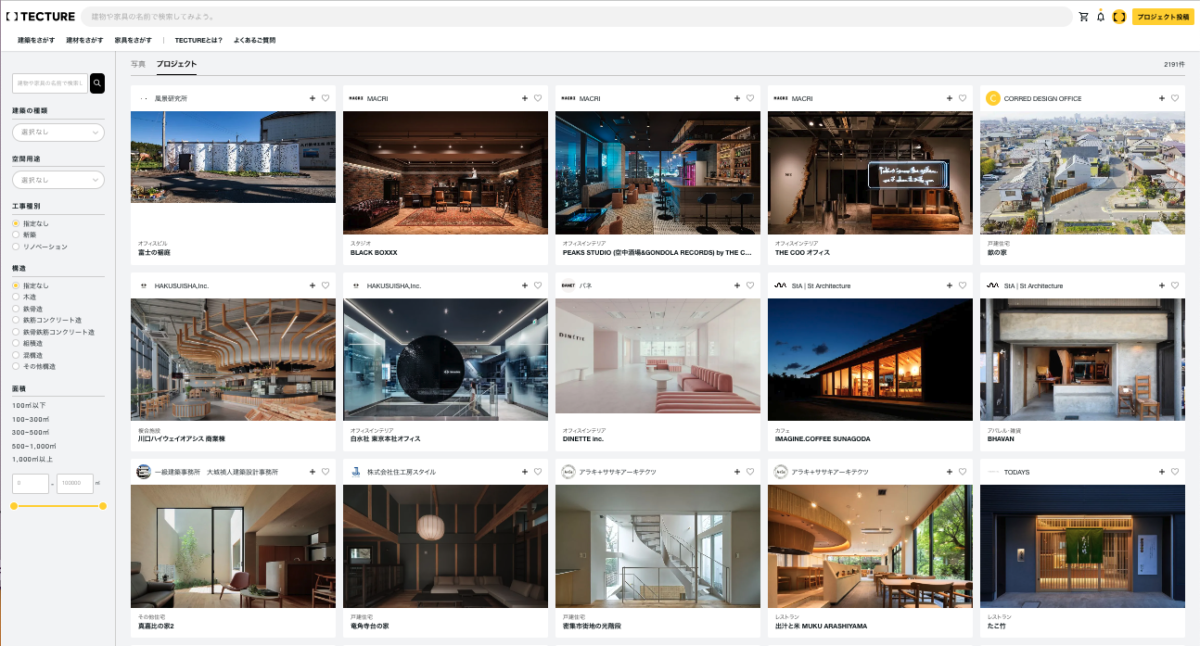Open the yellow user profile avatar

1119,17
